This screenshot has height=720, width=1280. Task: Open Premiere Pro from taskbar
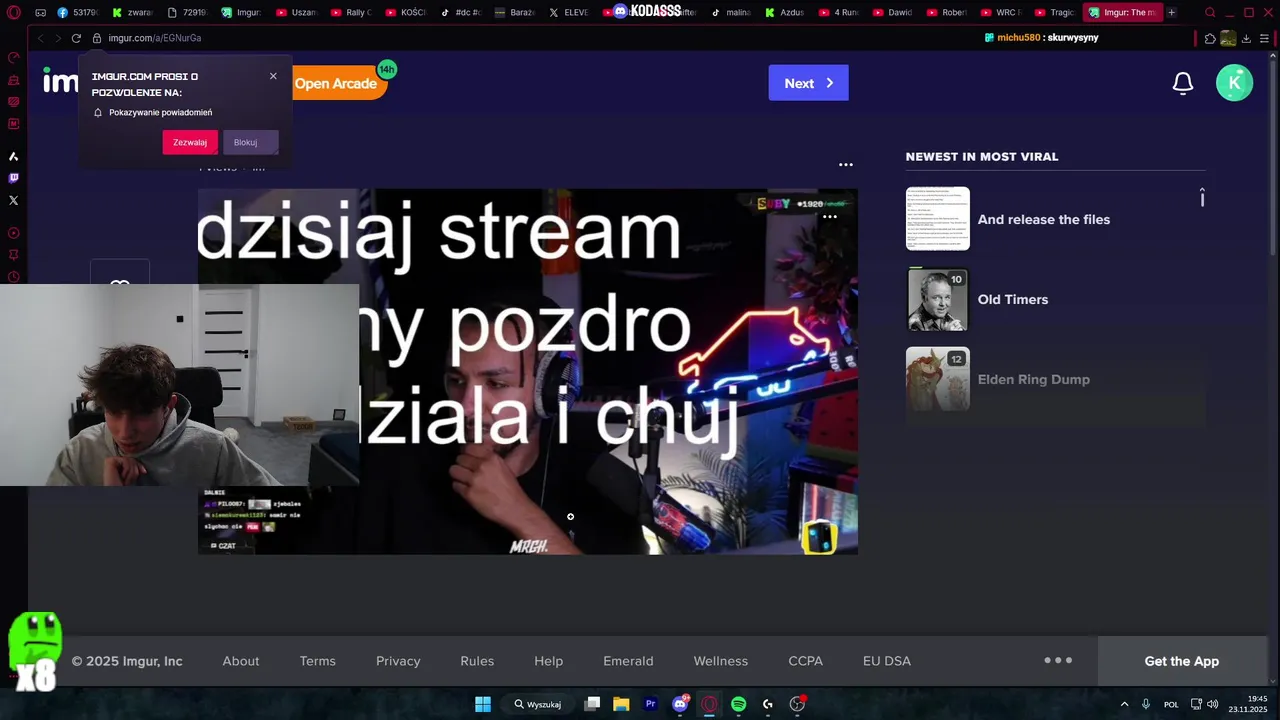click(x=651, y=704)
